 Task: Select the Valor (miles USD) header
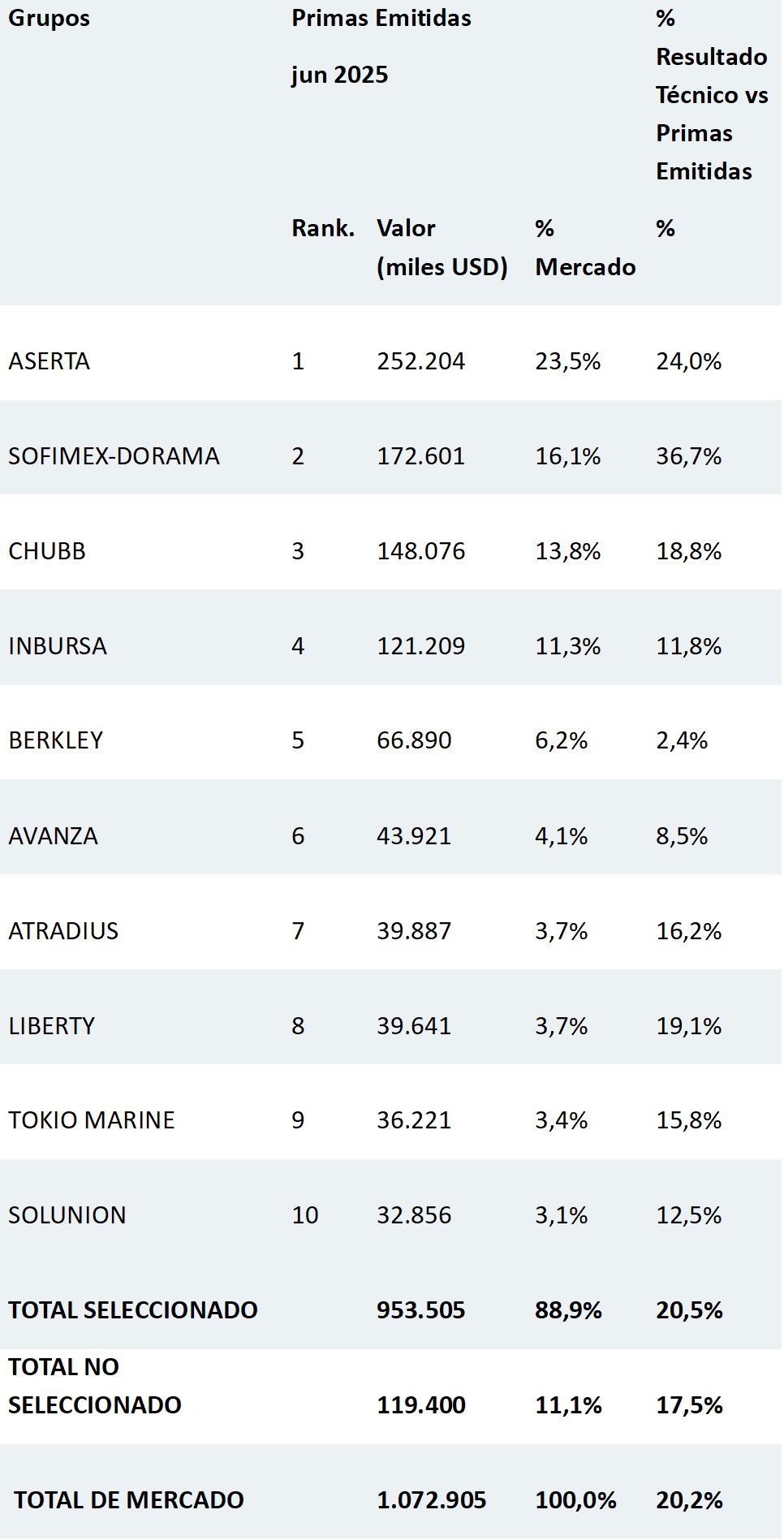(x=442, y=247)
